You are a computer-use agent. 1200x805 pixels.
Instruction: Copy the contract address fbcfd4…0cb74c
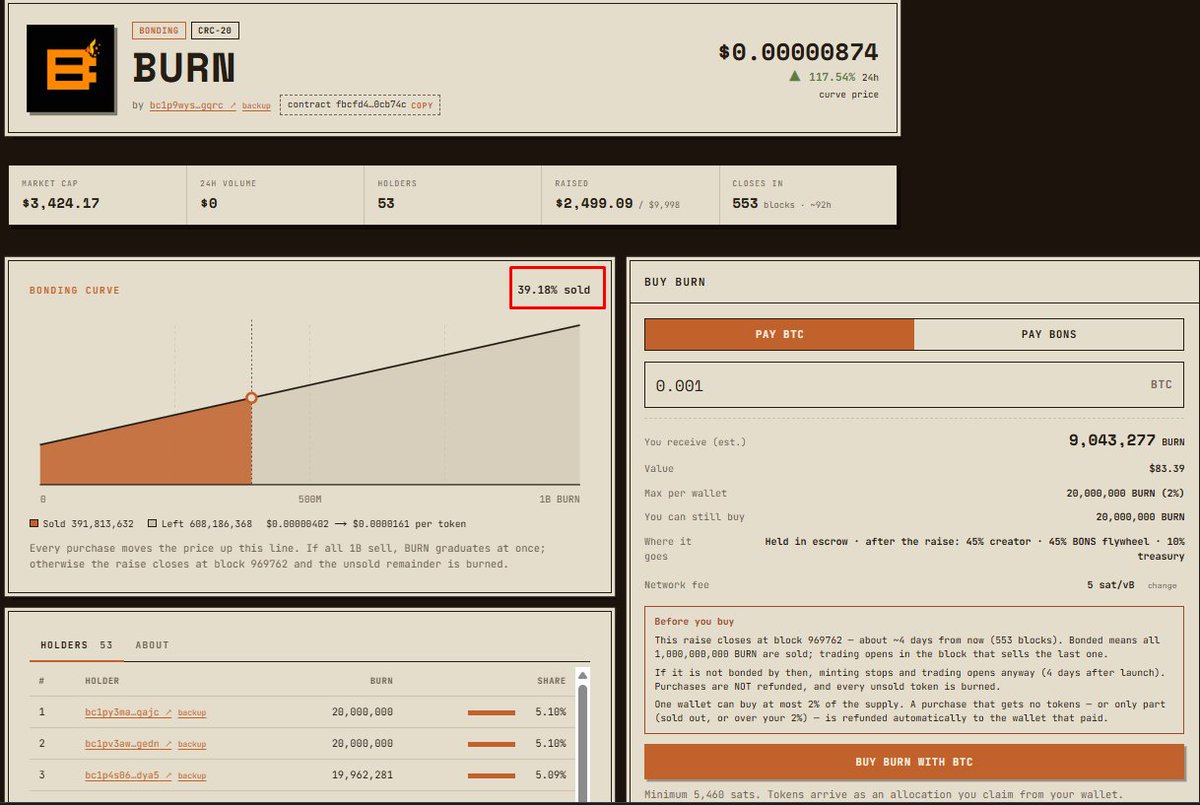tap(422, 104)
